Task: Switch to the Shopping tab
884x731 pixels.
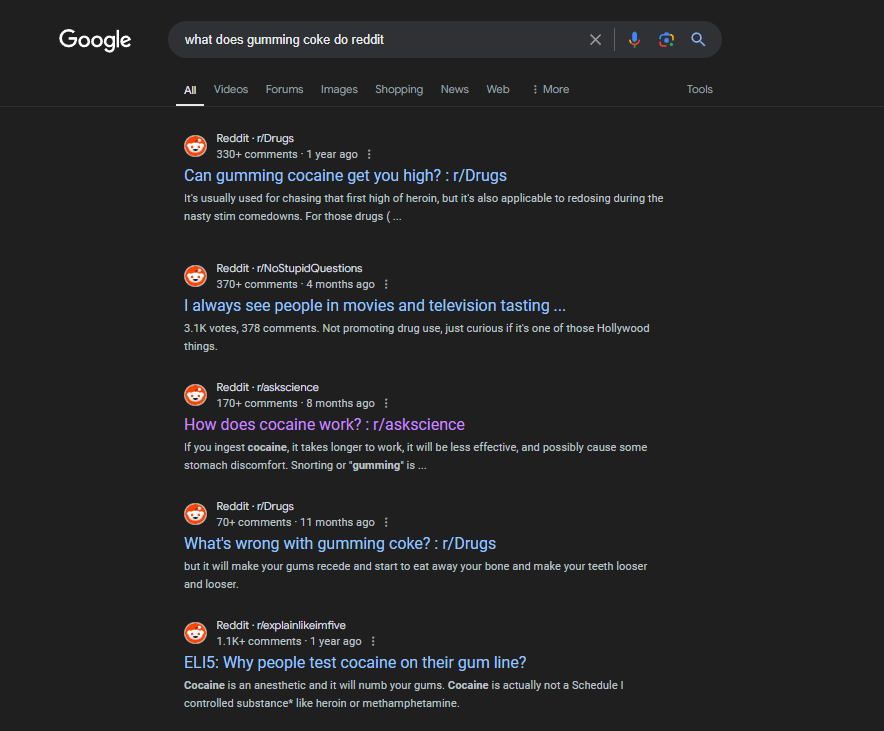Action: click(x=399, y=90)
